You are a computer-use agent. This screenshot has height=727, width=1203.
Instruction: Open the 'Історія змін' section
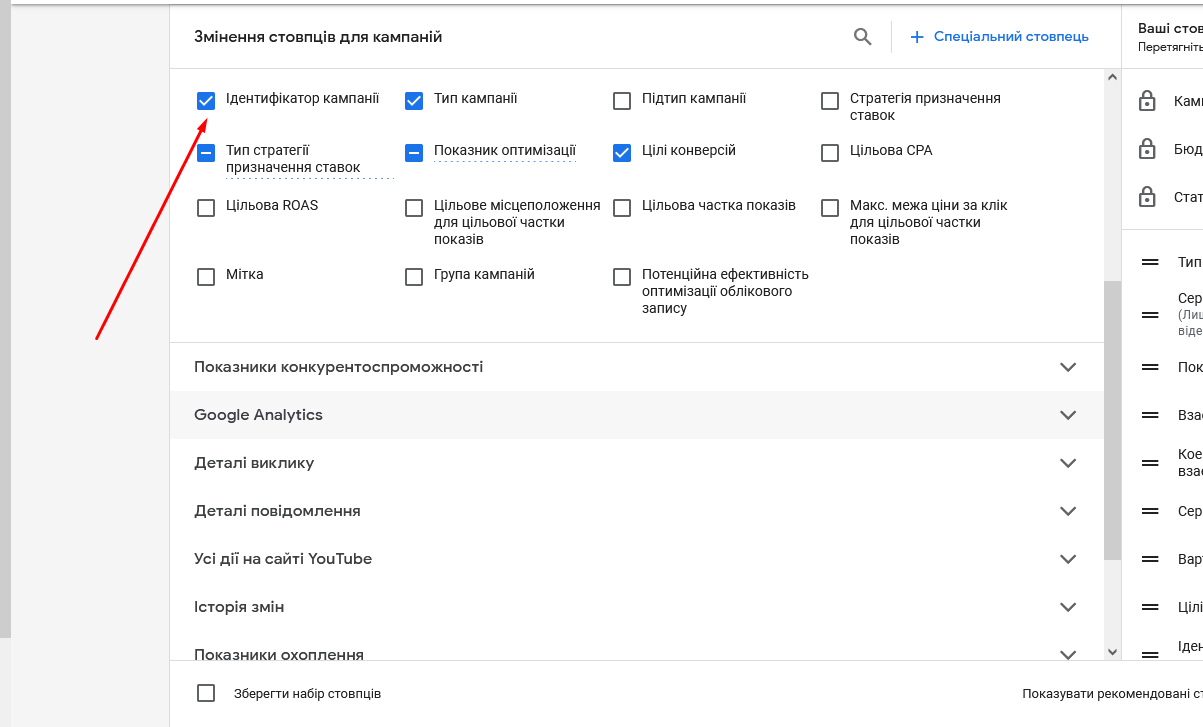pyautogui.click(x=1068, y=607)
